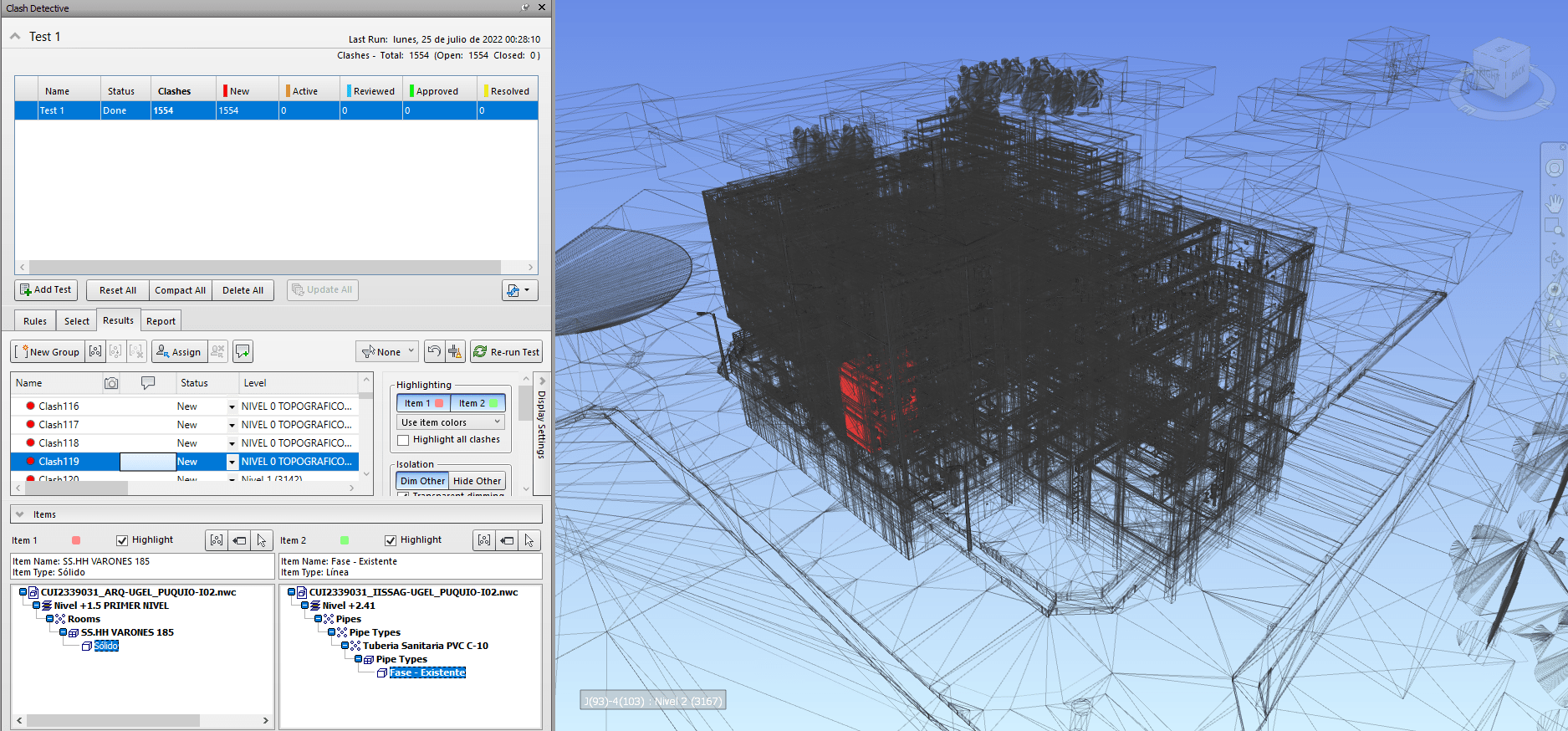Click the Item 2 Select in Scene cursor icon
1568x731 pixels.
529,540
